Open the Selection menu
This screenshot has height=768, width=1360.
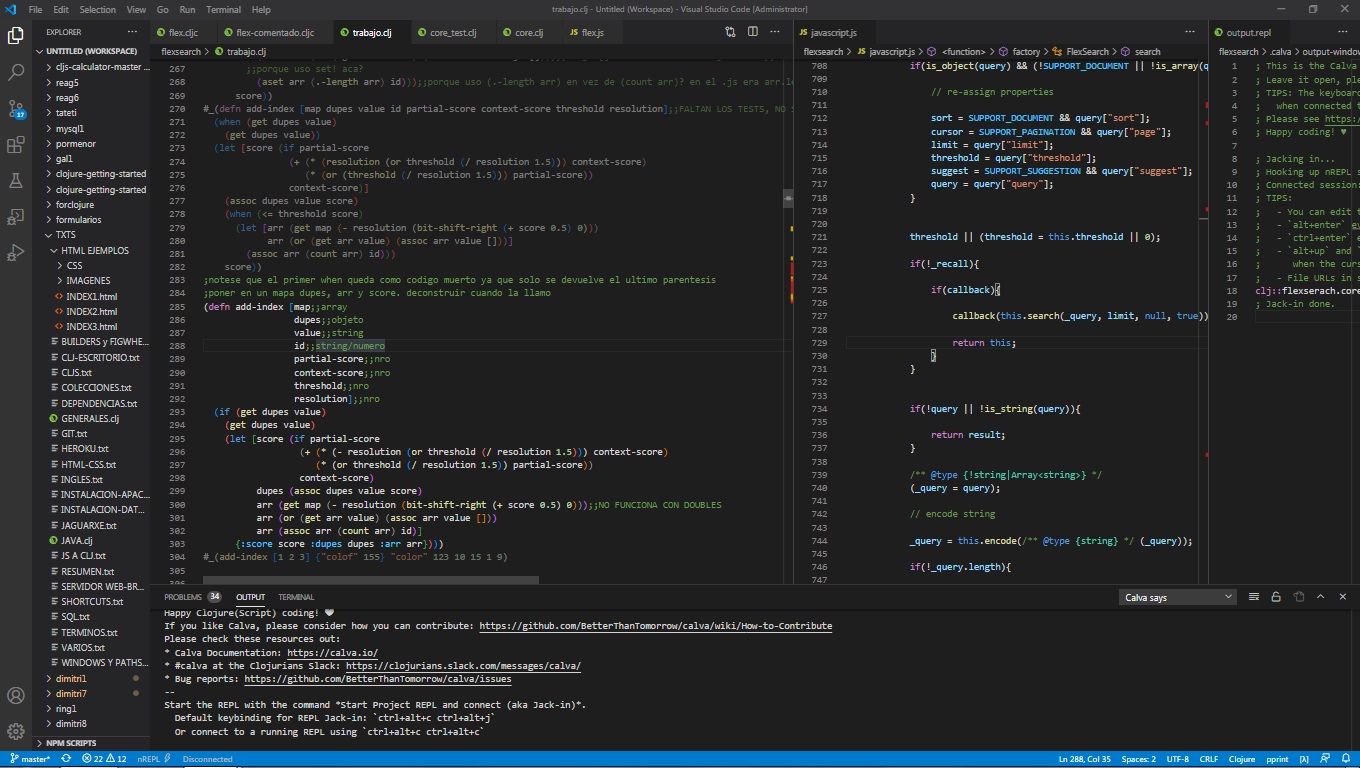[97, 9]
